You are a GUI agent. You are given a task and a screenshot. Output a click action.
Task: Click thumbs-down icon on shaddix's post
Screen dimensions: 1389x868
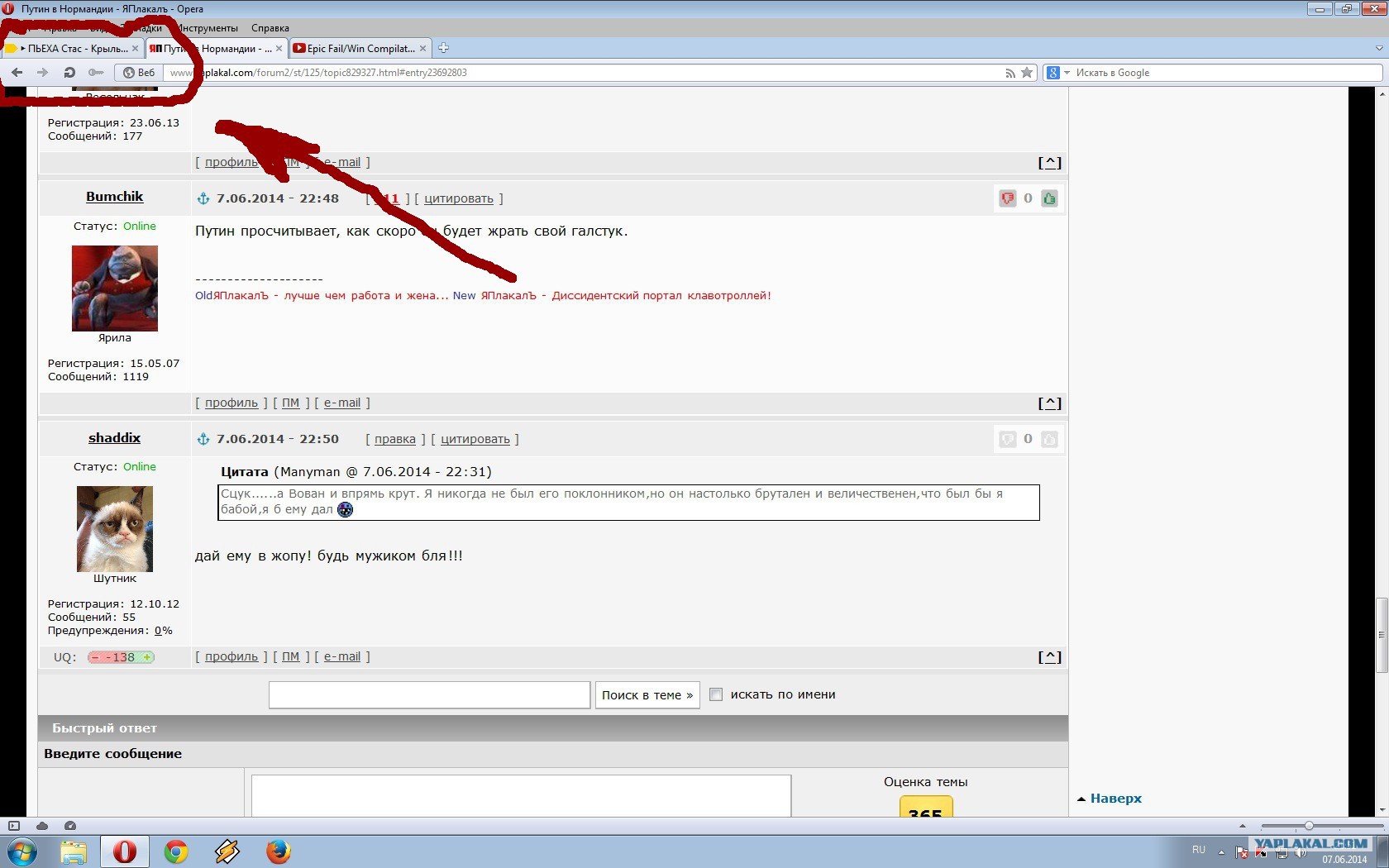coord(1007,439)
